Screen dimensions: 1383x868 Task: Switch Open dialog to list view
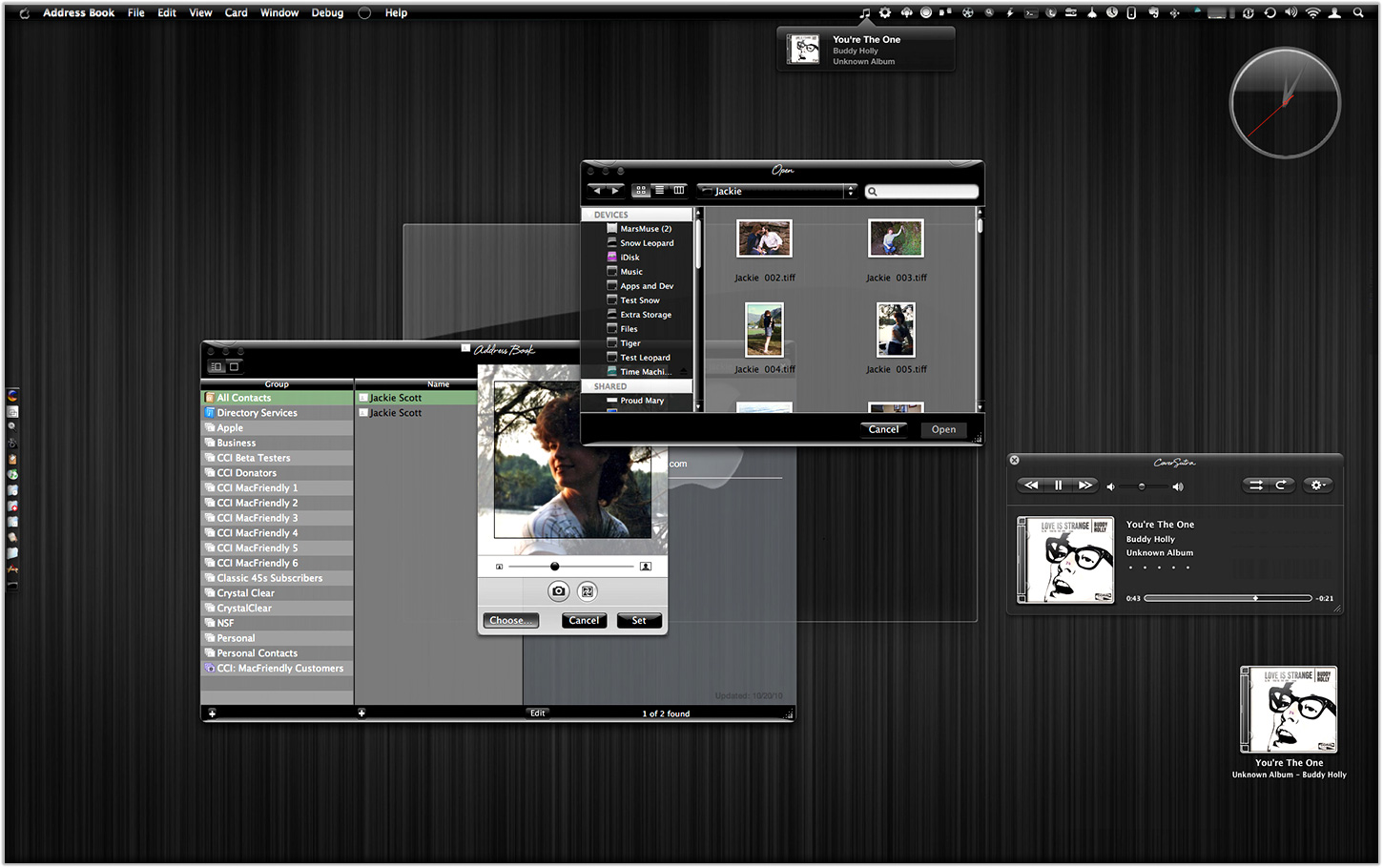coord(659,191)
